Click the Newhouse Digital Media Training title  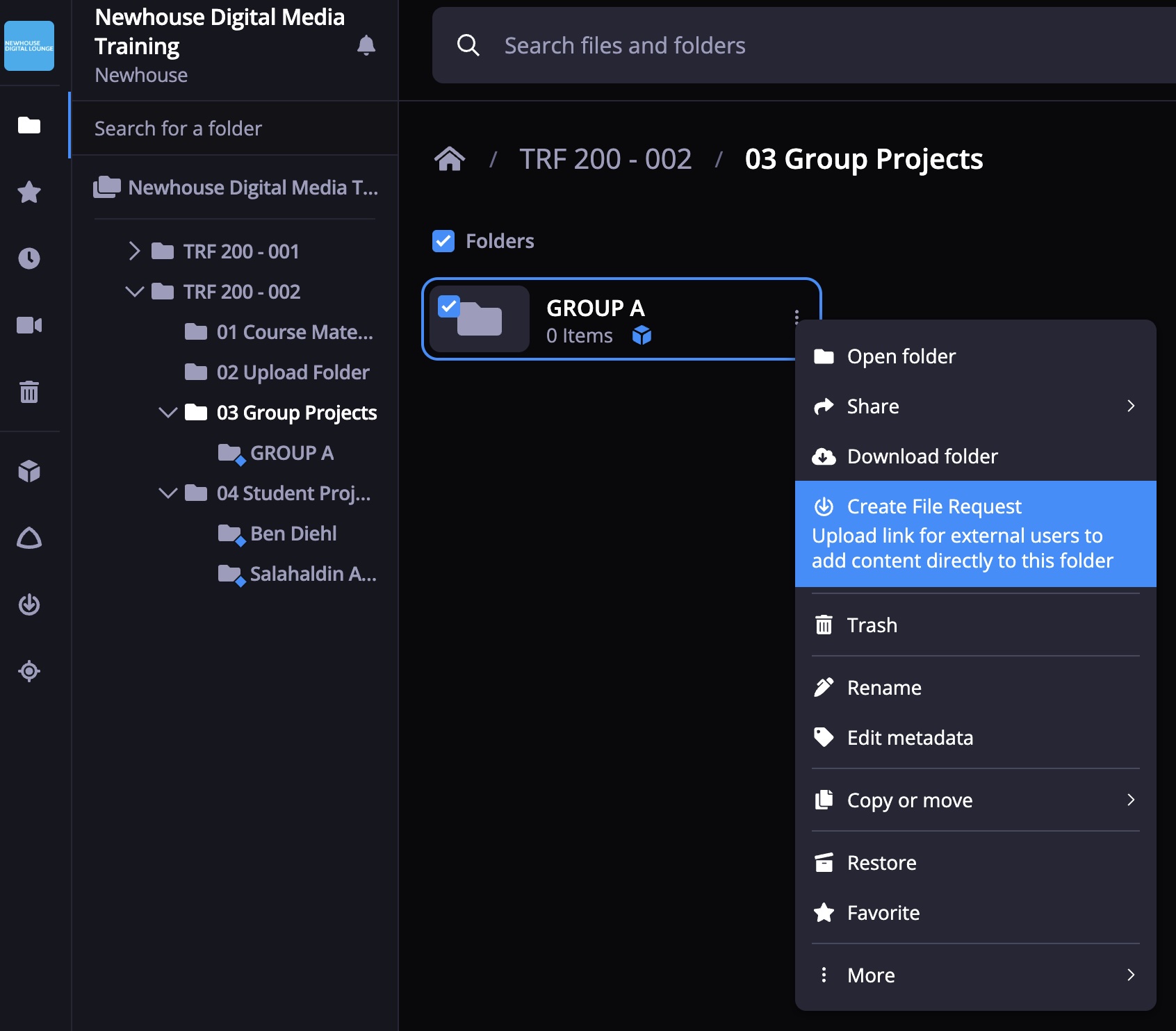point(220,31)
